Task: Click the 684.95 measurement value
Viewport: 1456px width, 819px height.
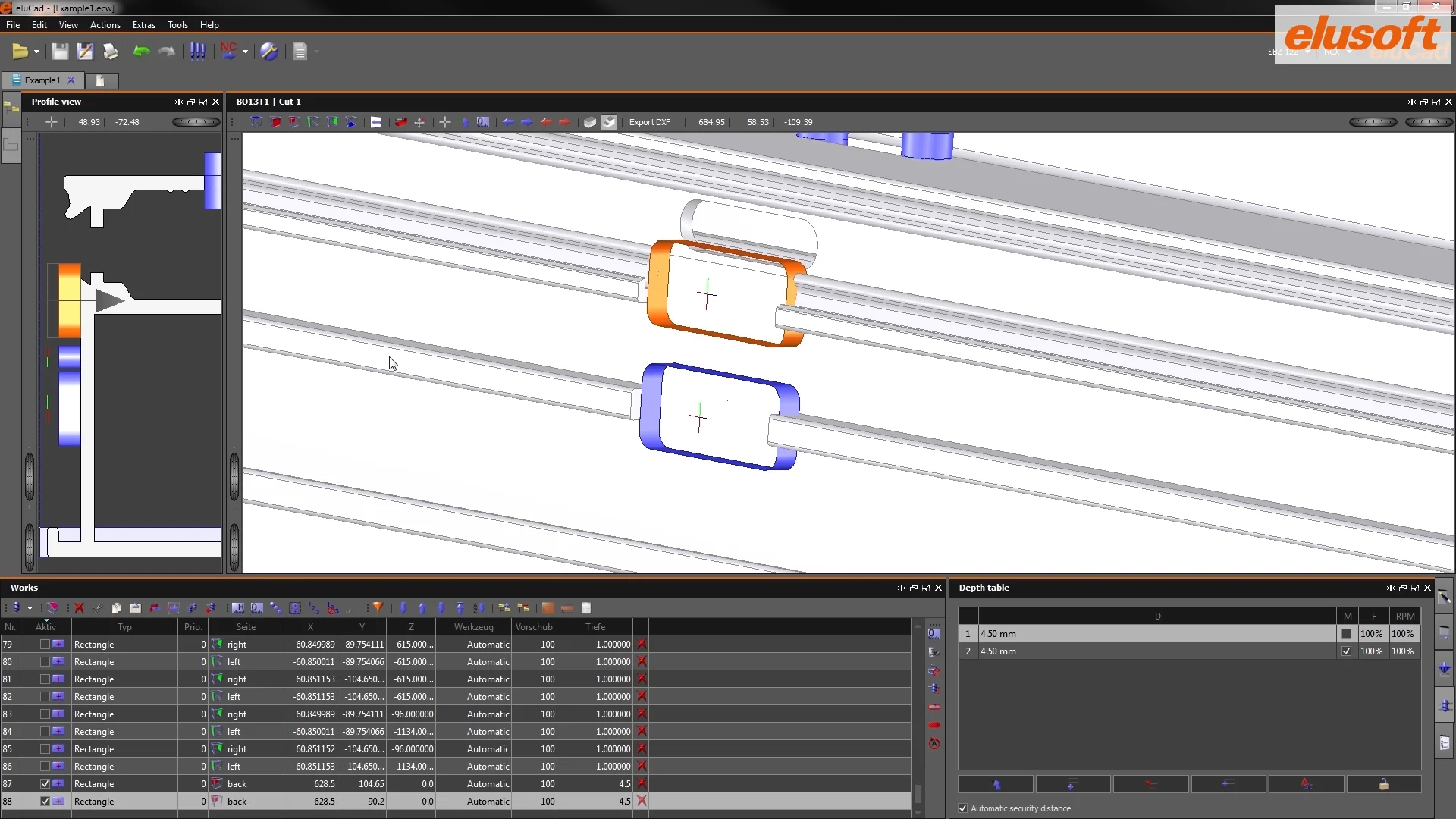Action: [711, 122]
